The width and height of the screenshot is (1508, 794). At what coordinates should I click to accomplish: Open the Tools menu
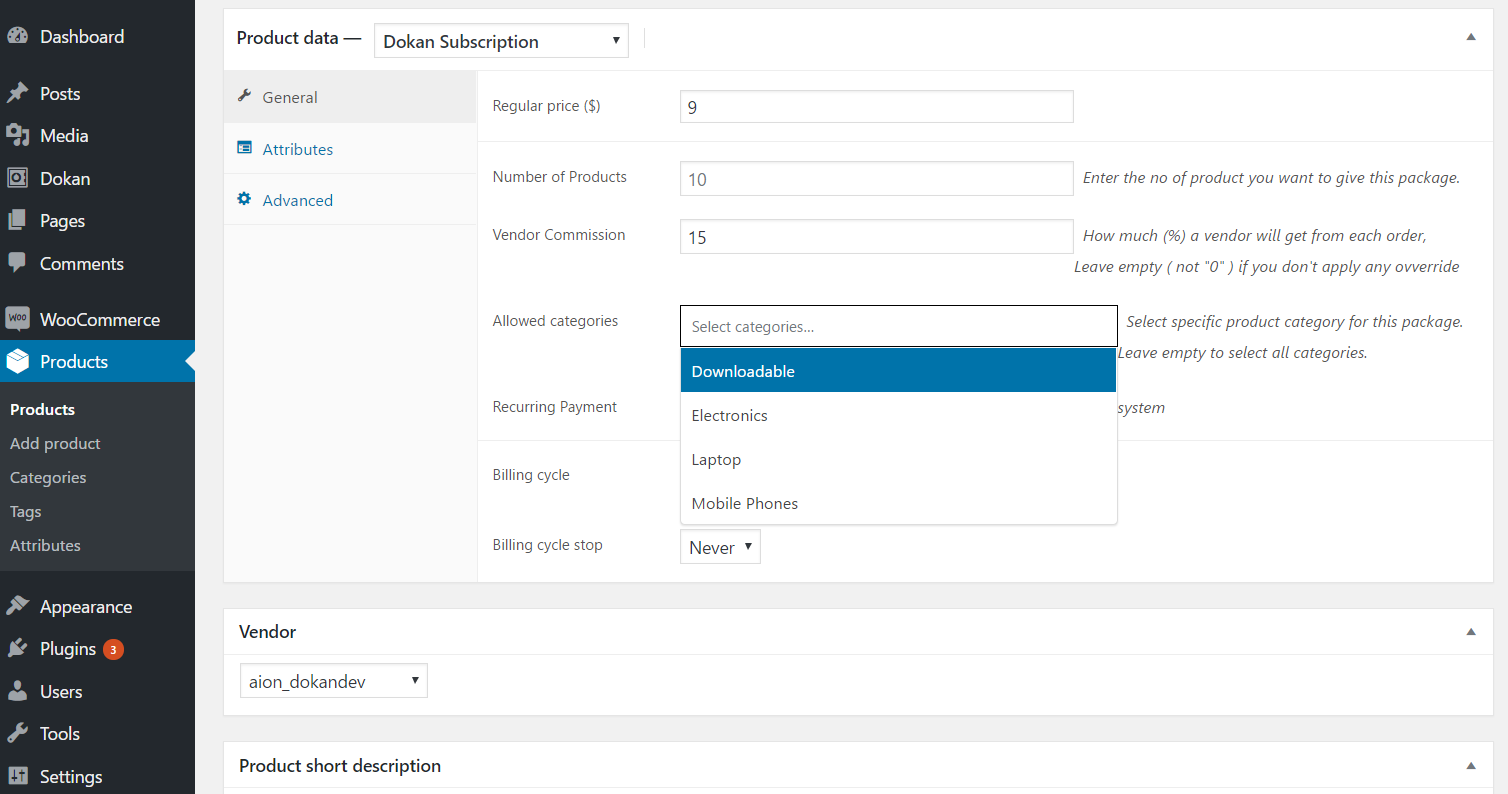click(97, 733)
